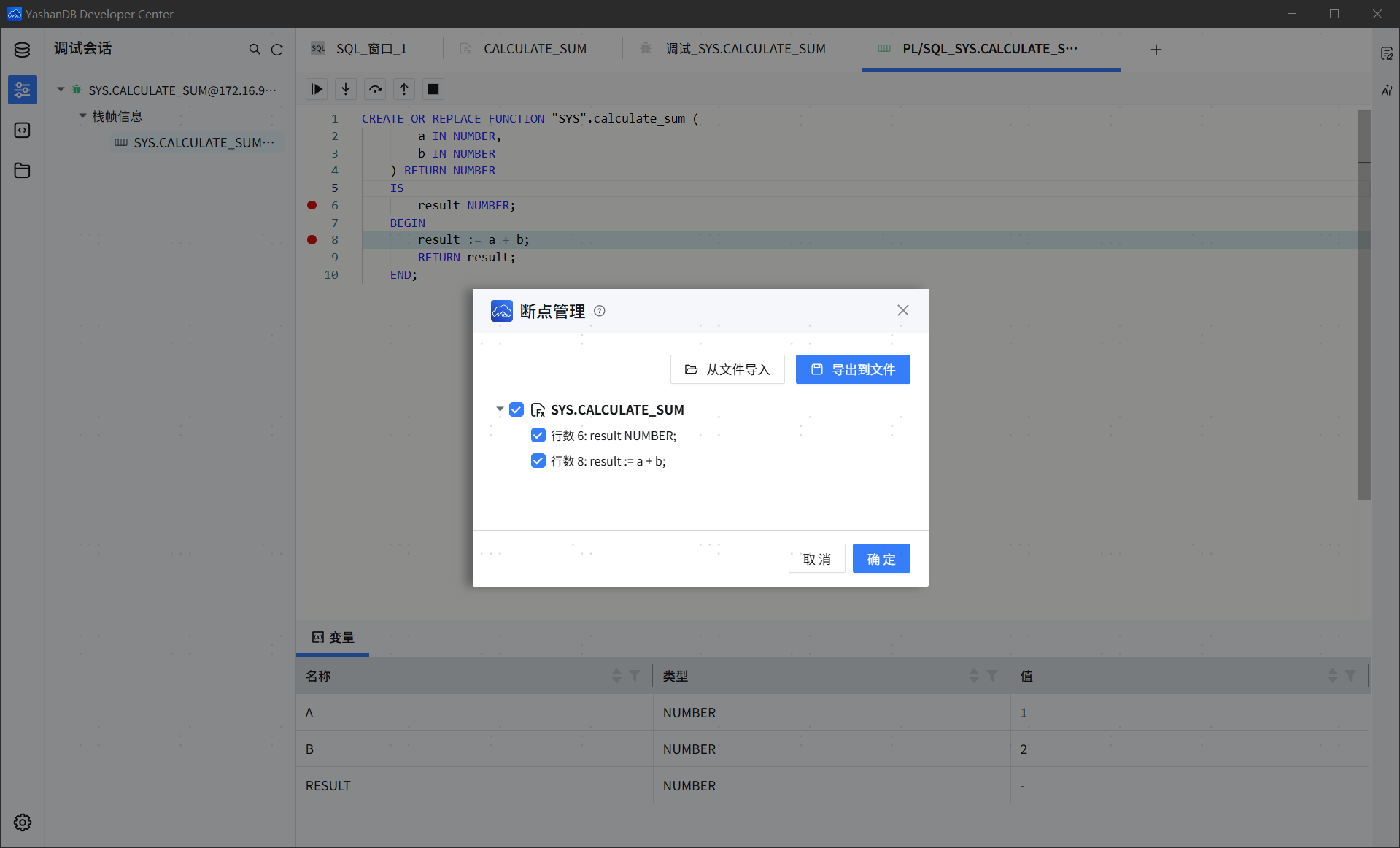
Task: Collapse the SYS.CALCULATE_SUM node in breakpoint dialog
Action: pyautogui.click(x=500, y=409)
